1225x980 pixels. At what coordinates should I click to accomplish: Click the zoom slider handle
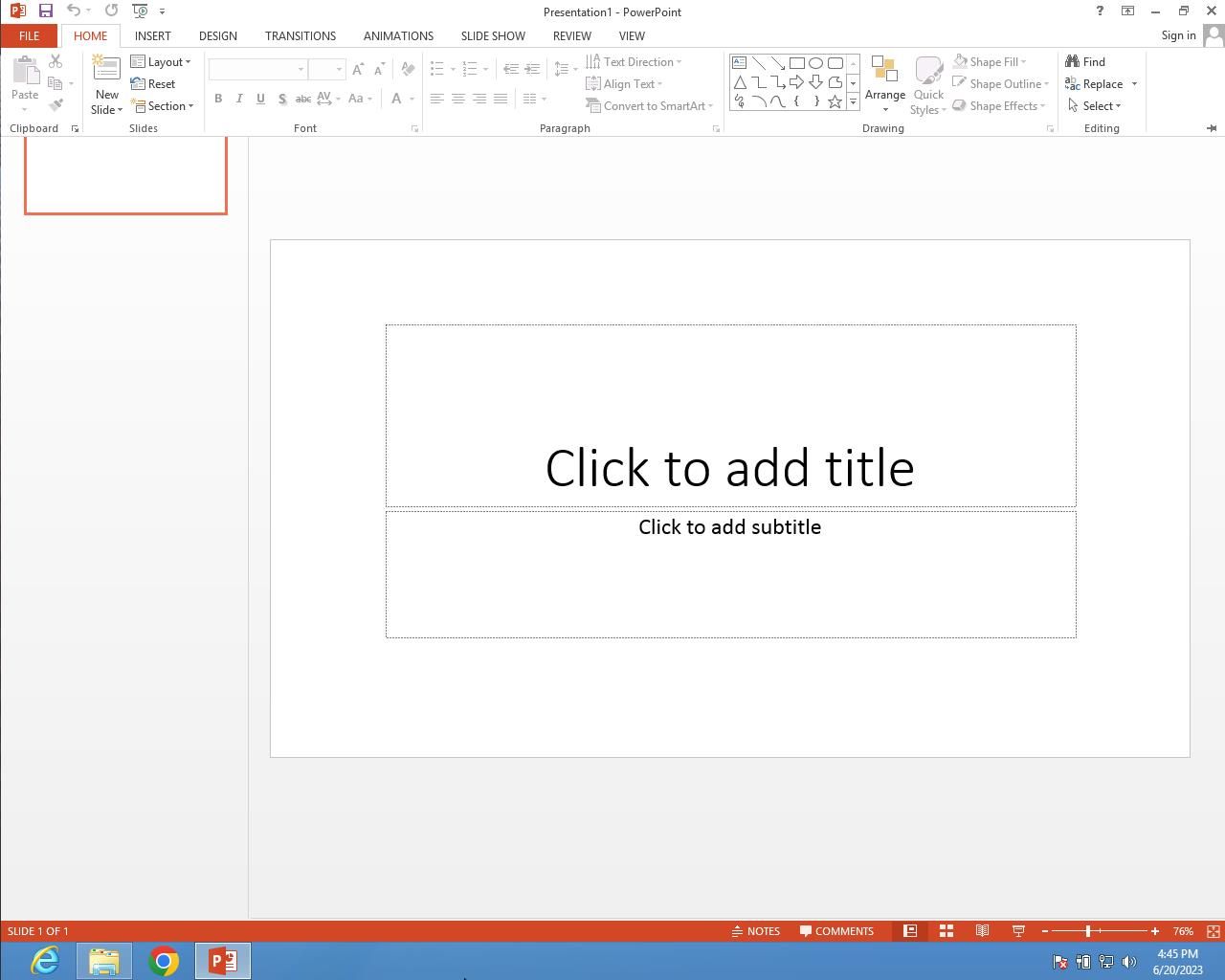[x=1088, y=931]
